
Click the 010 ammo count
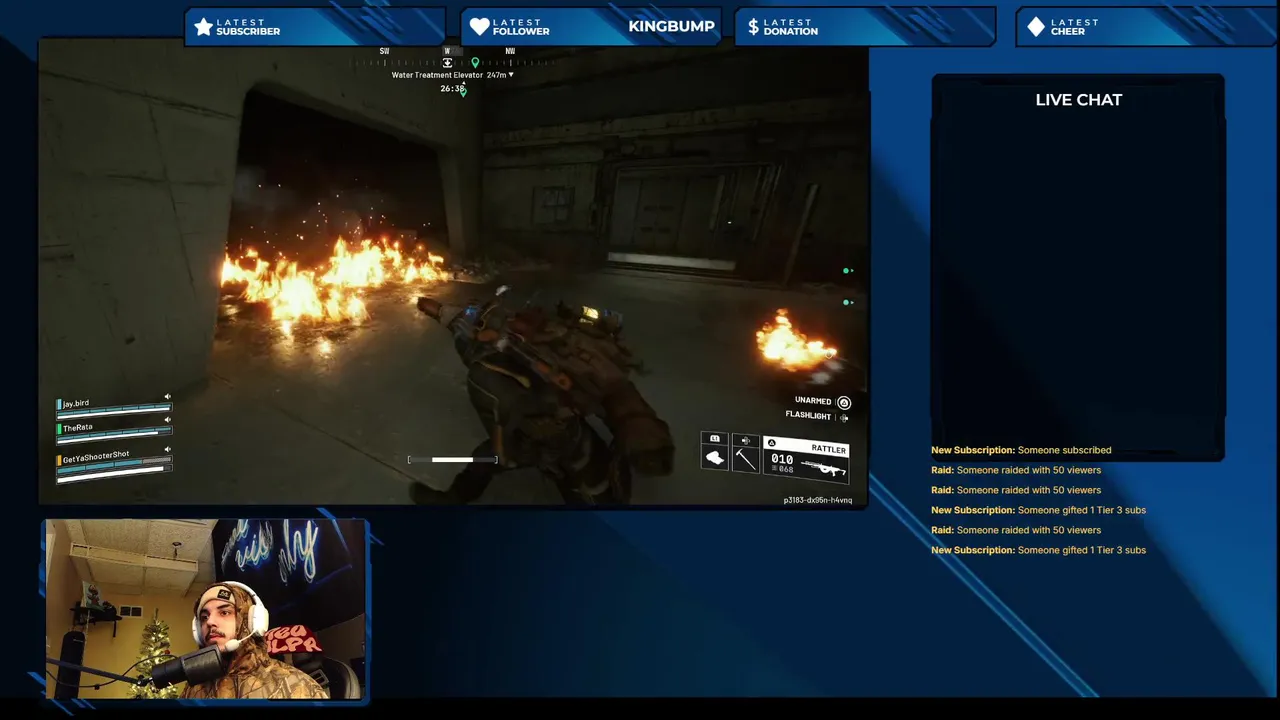pos(782,459)
